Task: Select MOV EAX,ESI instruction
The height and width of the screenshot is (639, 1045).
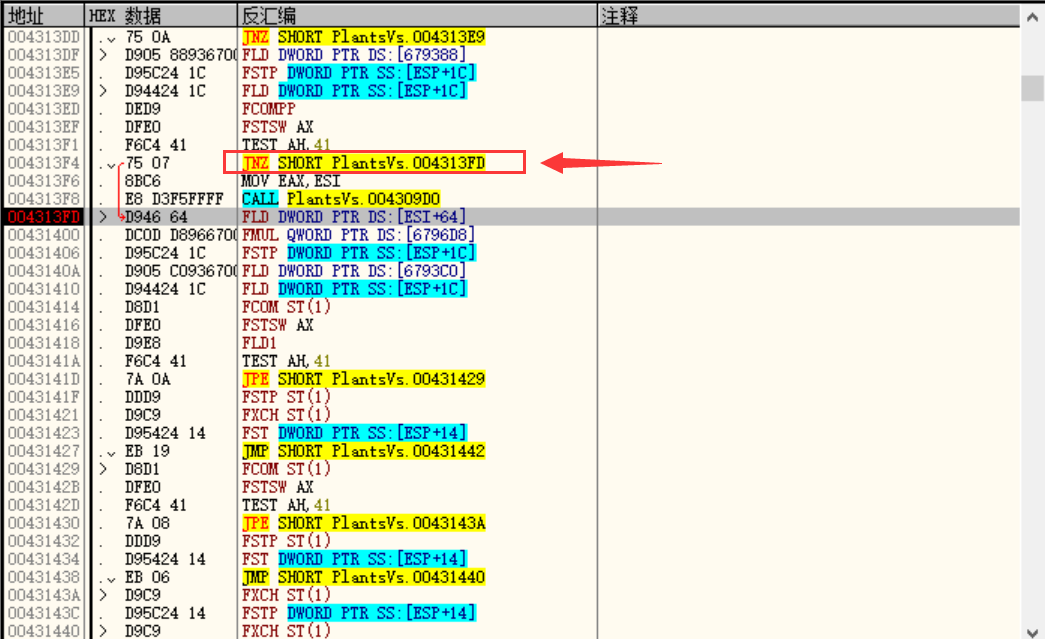Action: (291, 181)
